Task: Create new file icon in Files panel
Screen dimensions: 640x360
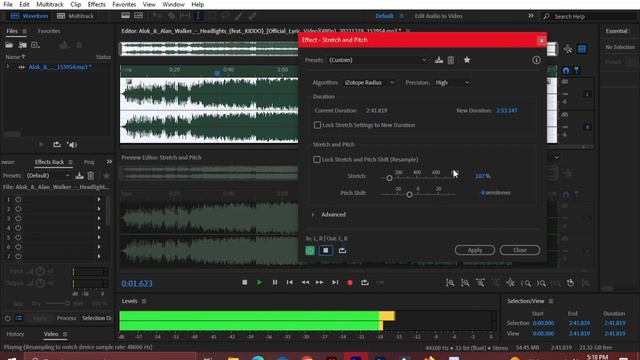Action: coord(35,45)
